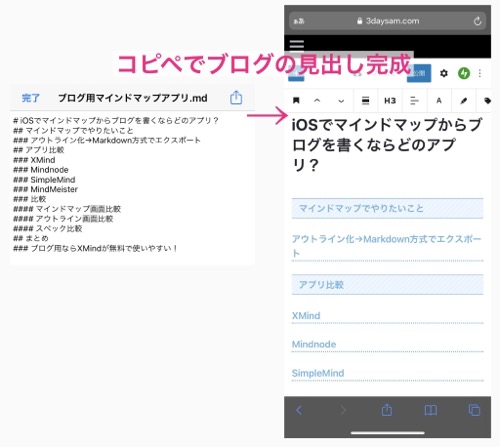This screenshot has height=447, width=500.
Task: Tap the 完了 button in the markdown viewer
Action: 31,98
